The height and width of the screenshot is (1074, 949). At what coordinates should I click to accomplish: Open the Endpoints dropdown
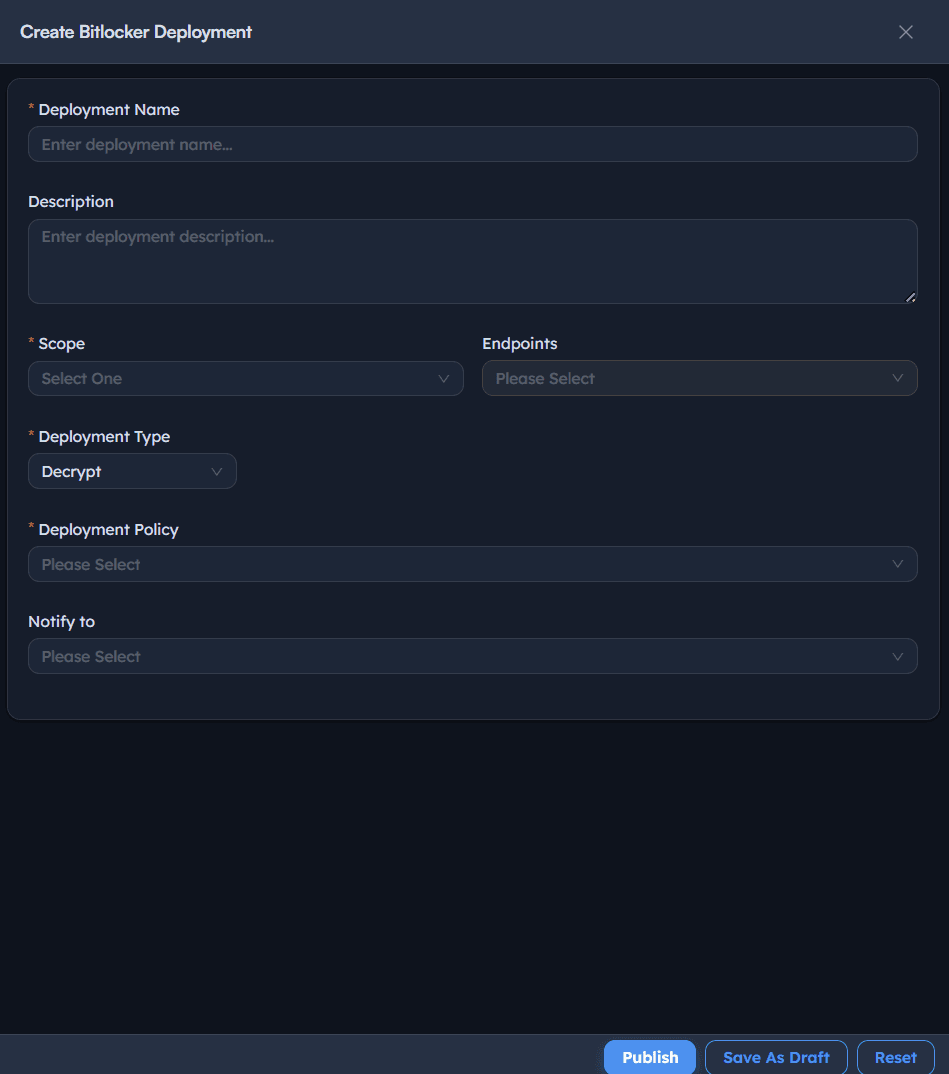click(700, 378)
